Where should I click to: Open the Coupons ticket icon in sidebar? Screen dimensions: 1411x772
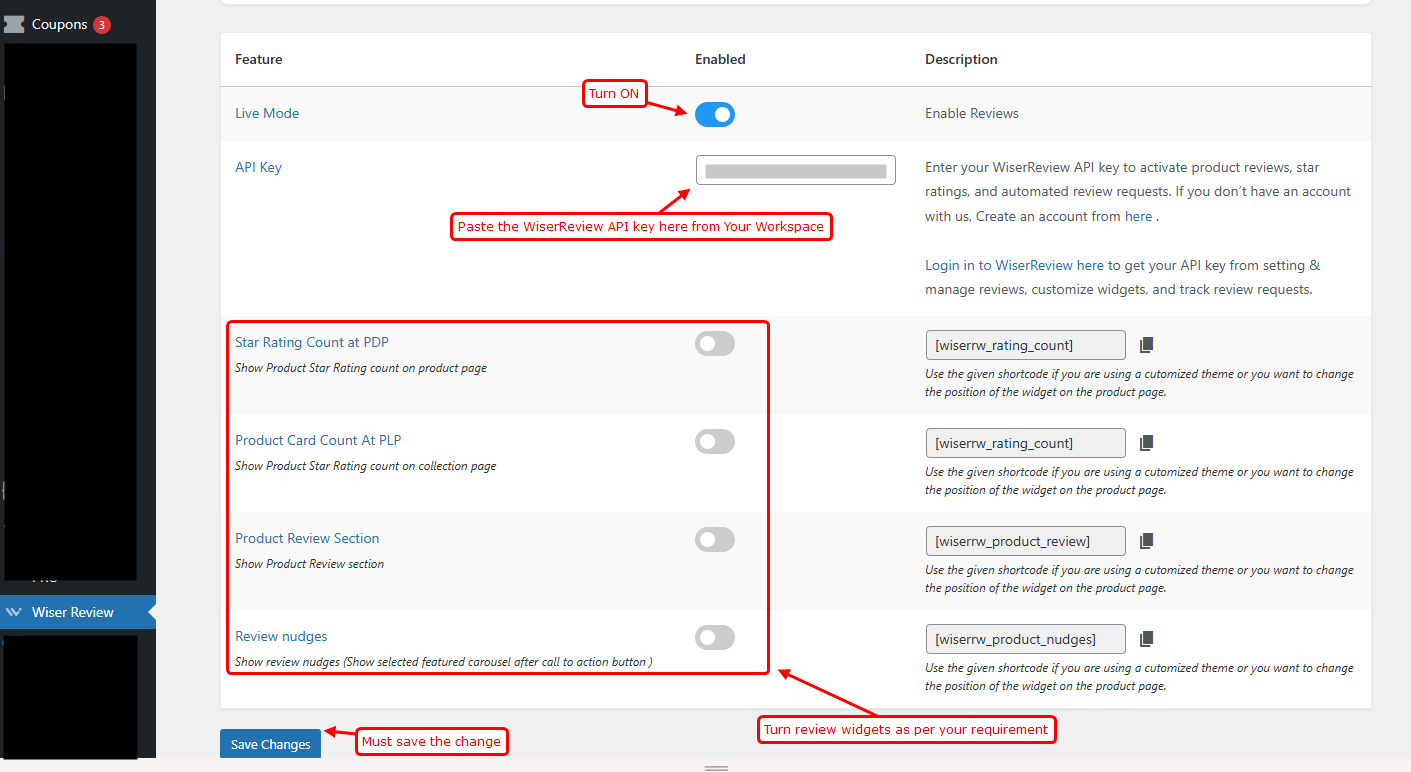coord(14,24)
